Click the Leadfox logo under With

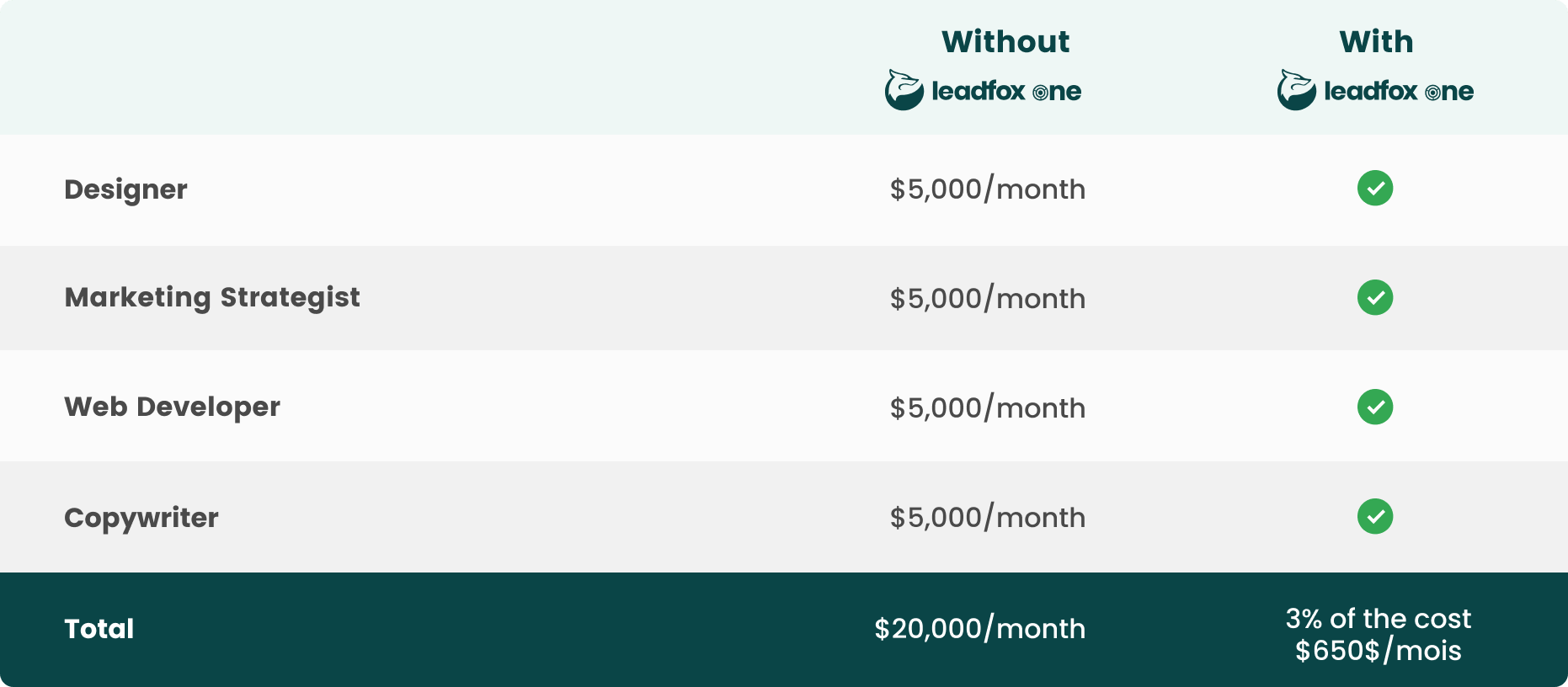tap(1375, 90)
